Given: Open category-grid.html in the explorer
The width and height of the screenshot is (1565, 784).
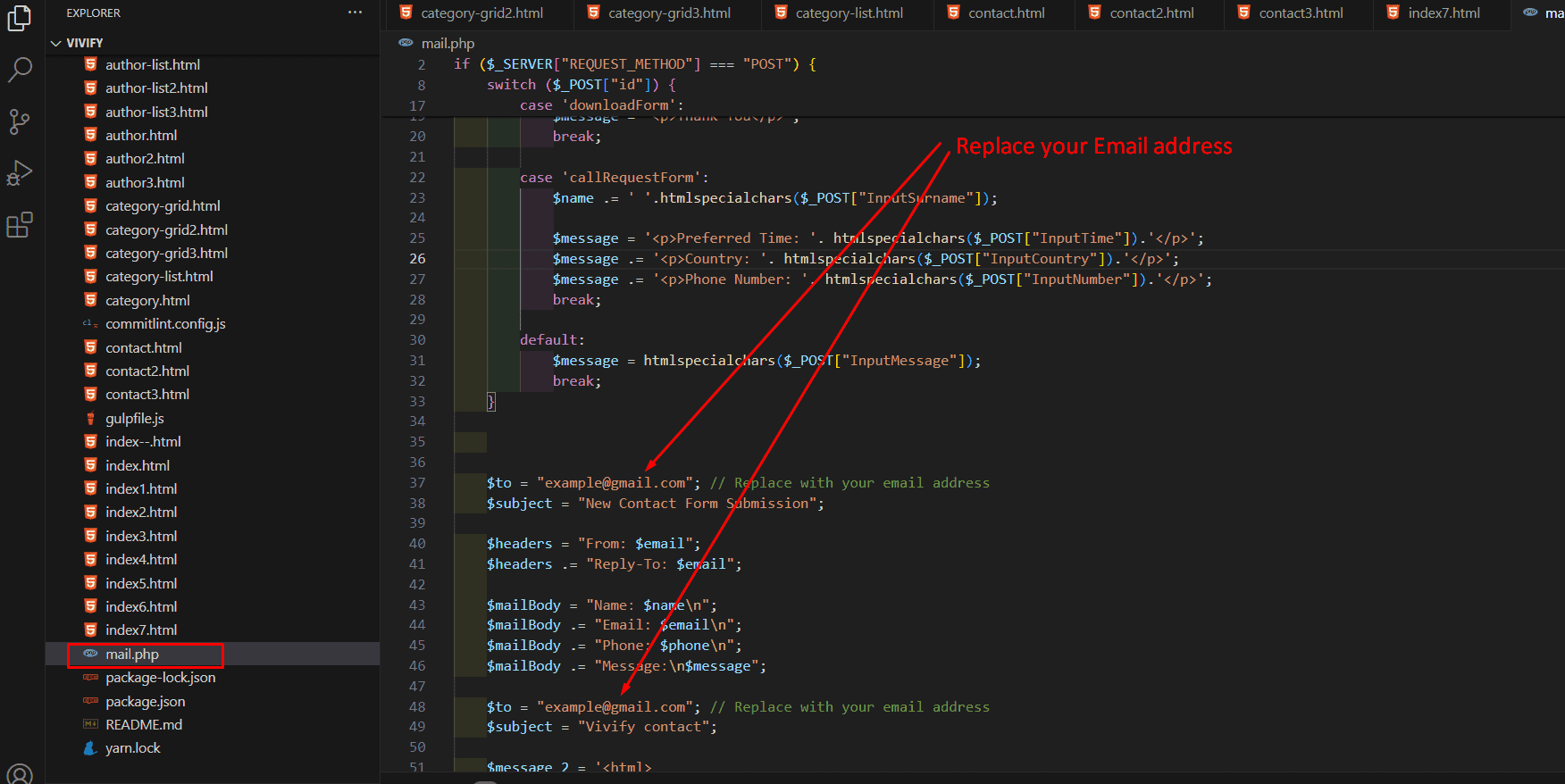Looking at the screenshot, I should [163, 205].
